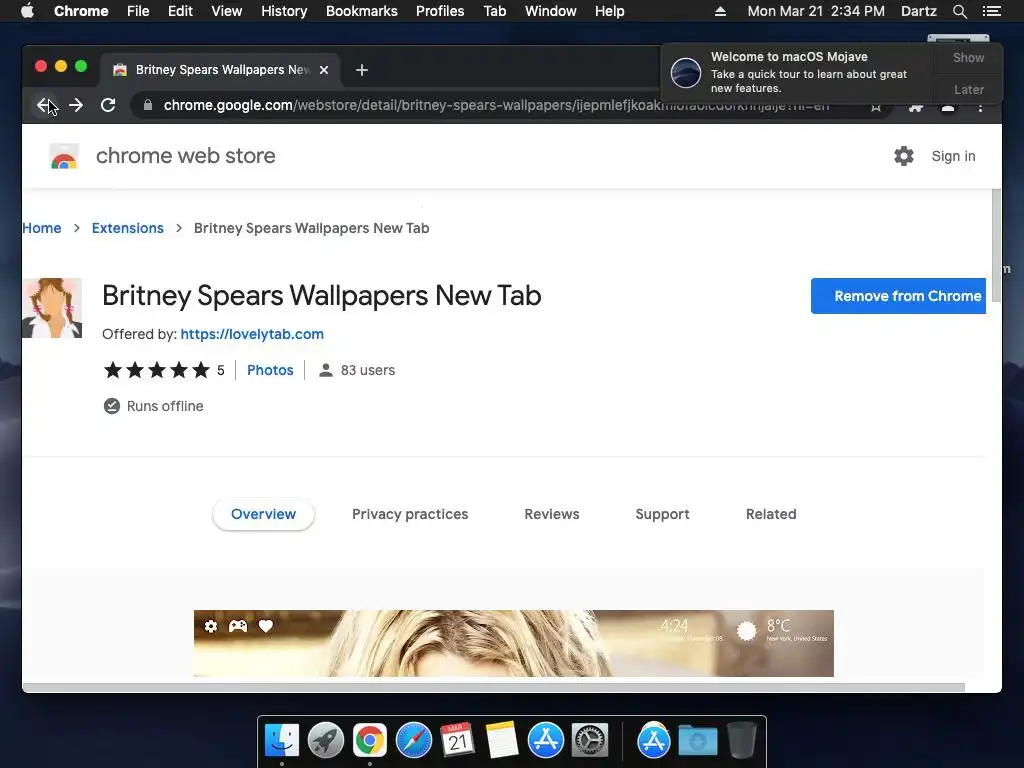Screen dimensions: 1024x768
Task: Go forward with the forward arrow
Action: point(76,105)
